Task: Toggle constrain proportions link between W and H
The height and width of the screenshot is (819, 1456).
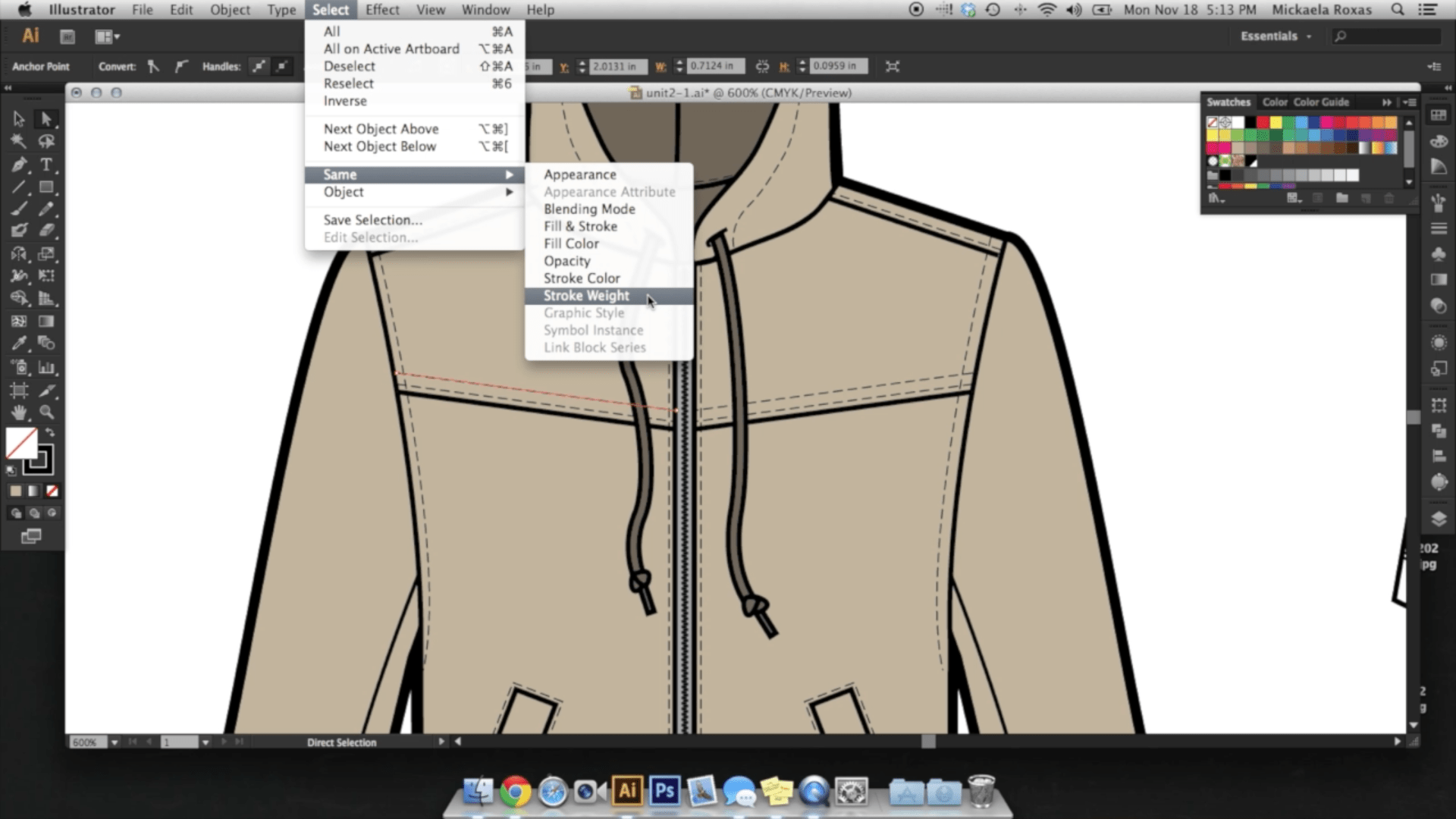Action: [x=762, y=66]
